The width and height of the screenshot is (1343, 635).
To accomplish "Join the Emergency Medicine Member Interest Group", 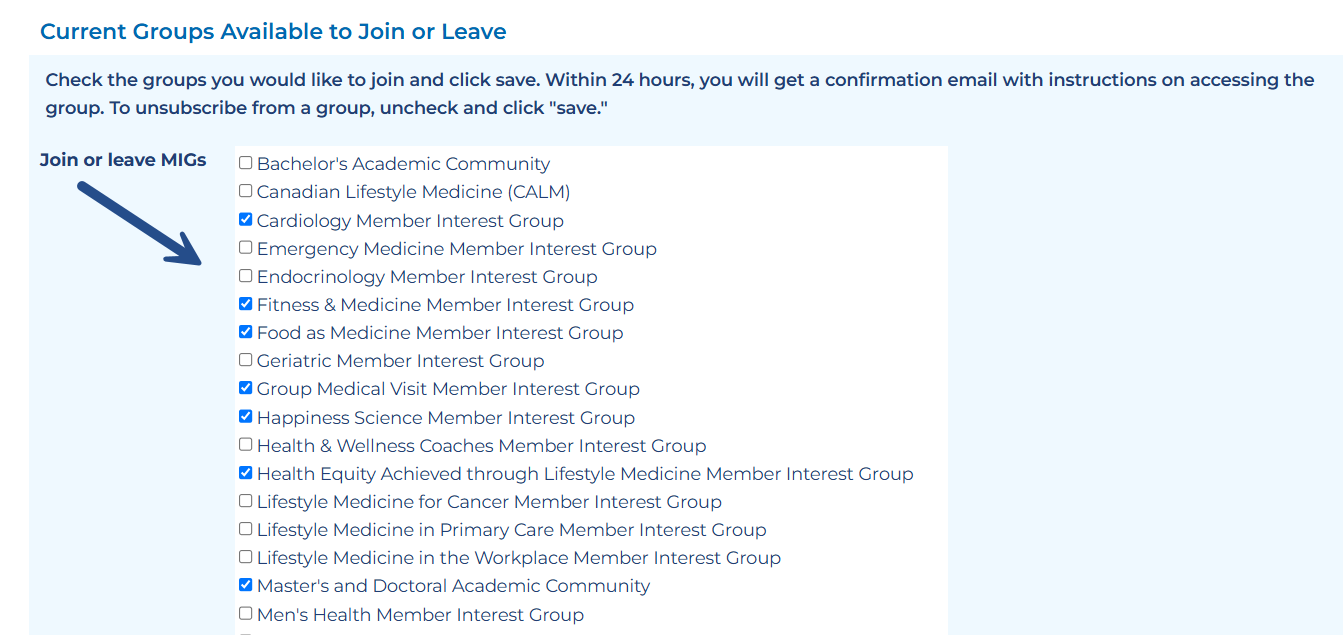I will 246,248.
